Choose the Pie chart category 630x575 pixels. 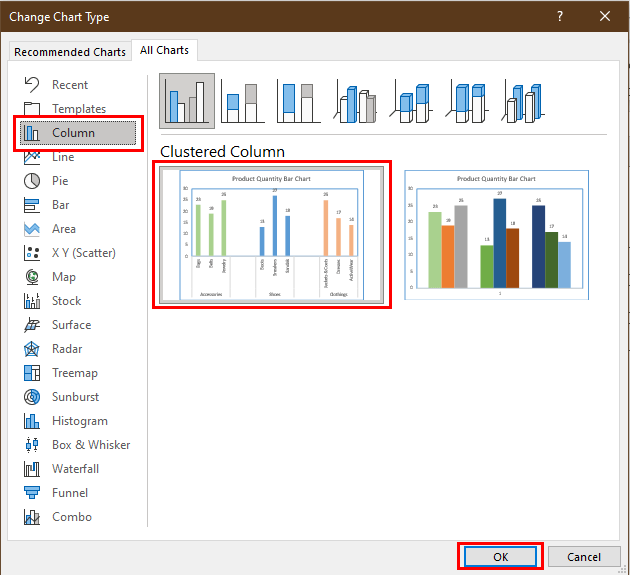78,181
